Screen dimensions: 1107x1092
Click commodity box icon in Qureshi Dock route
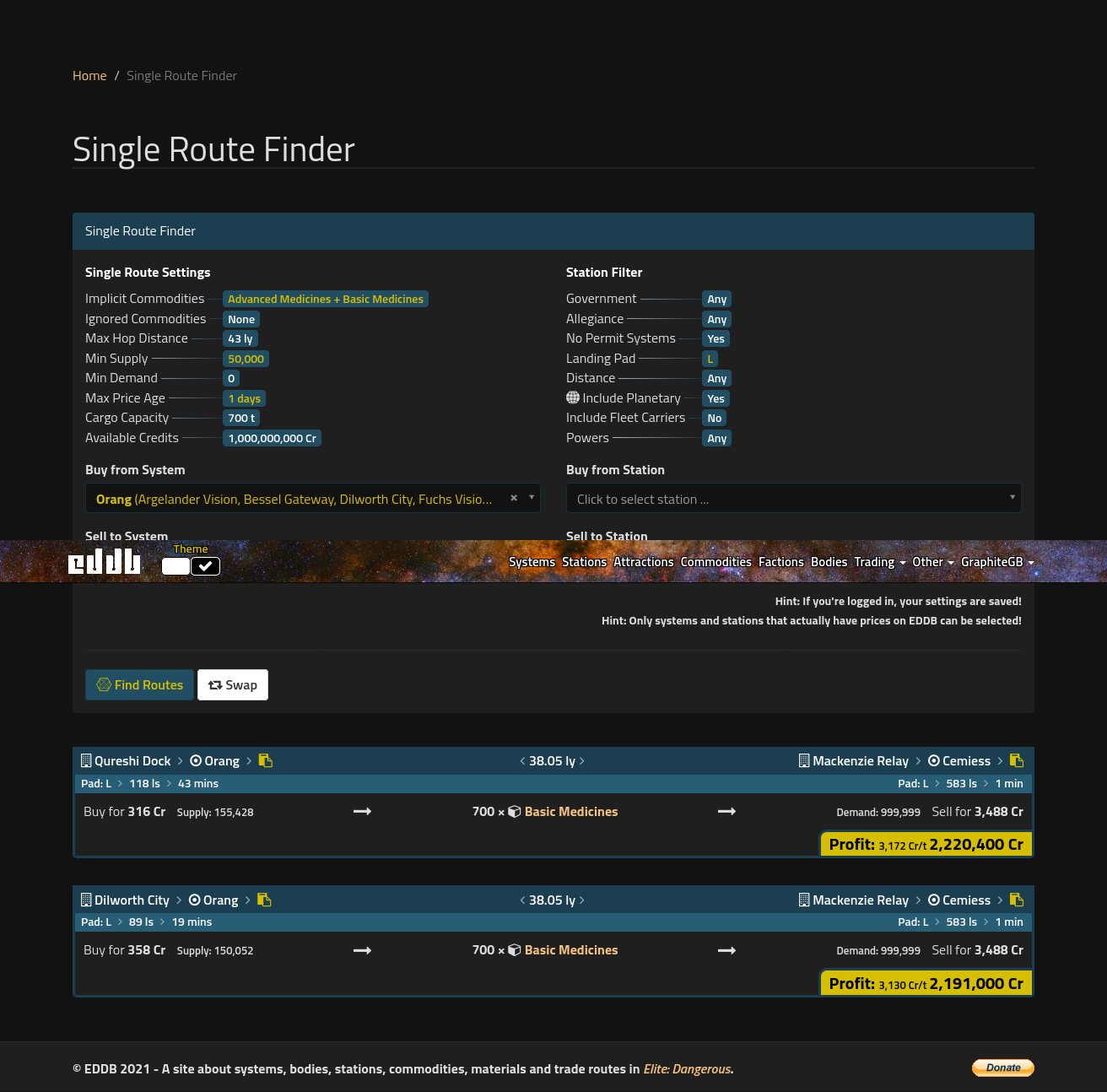click(514, 812)
